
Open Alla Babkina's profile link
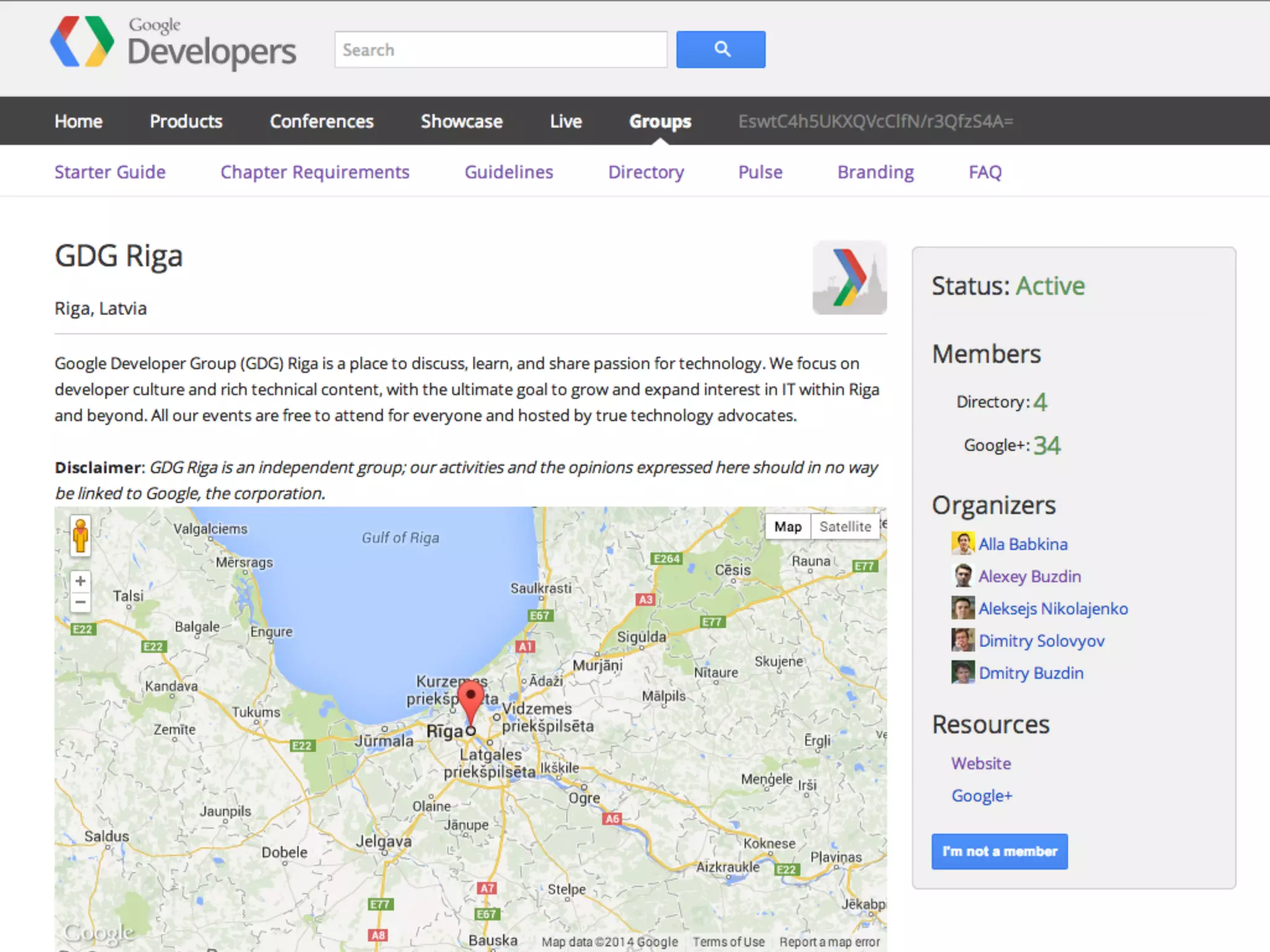[1023, 544]
